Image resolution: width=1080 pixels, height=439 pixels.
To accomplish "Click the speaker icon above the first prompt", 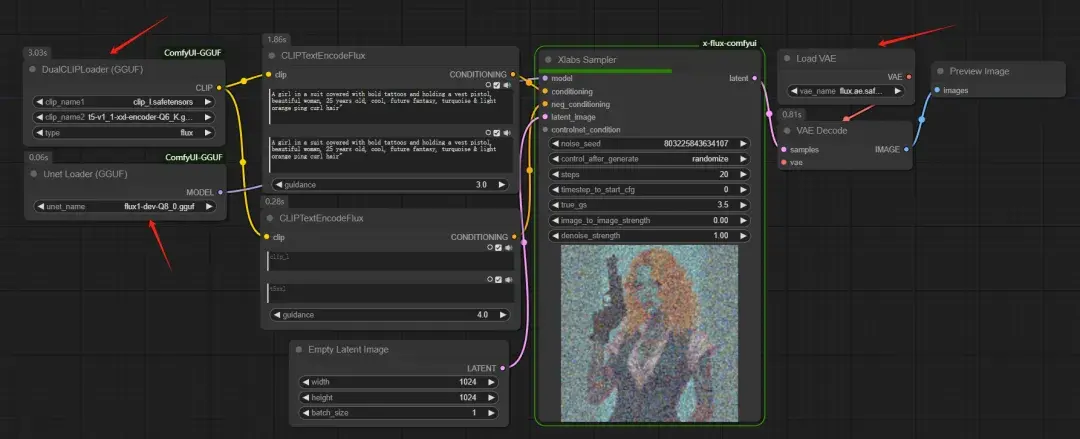I will tap(507, 85).
